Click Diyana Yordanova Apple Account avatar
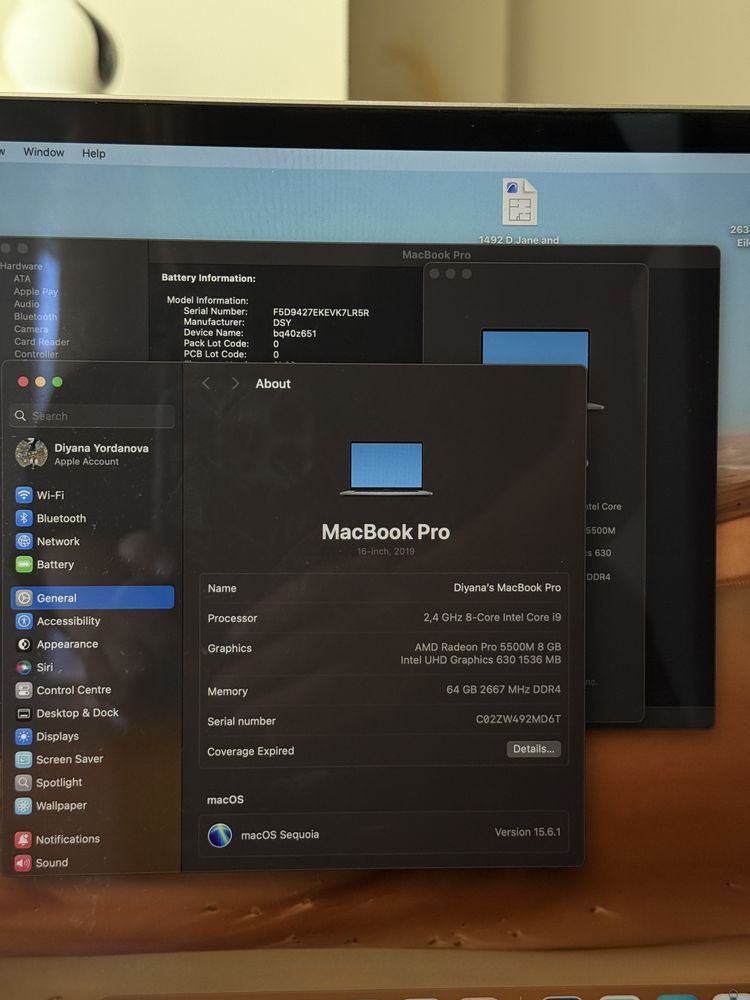750x1000 pixels. [31, 453]
